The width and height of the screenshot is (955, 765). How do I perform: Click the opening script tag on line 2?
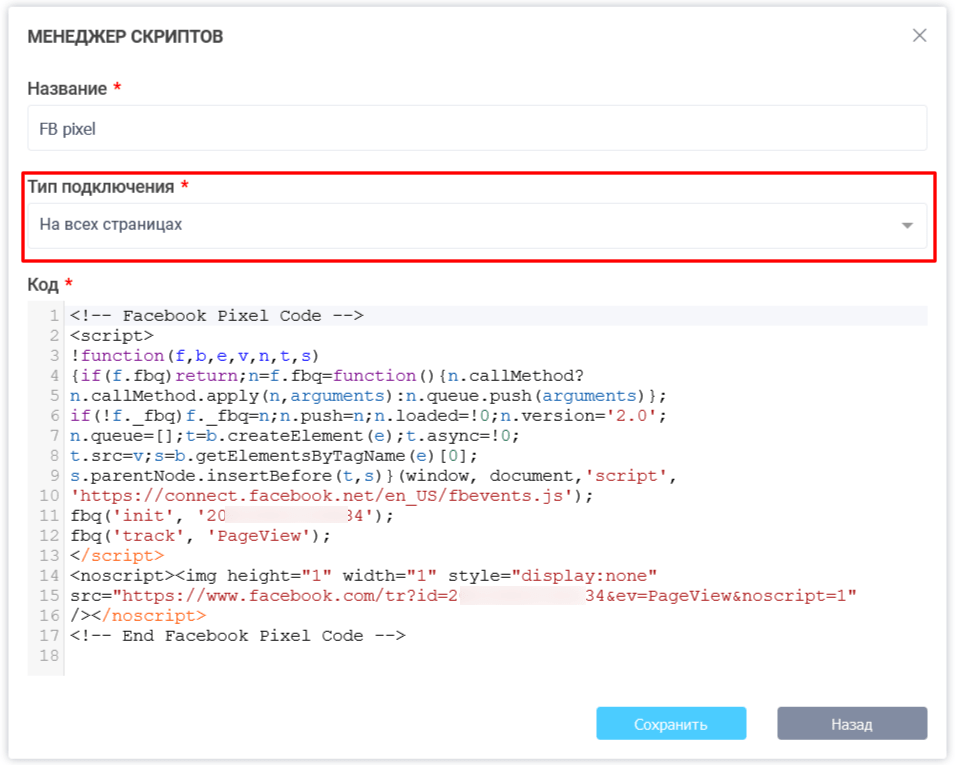[112, 336]
